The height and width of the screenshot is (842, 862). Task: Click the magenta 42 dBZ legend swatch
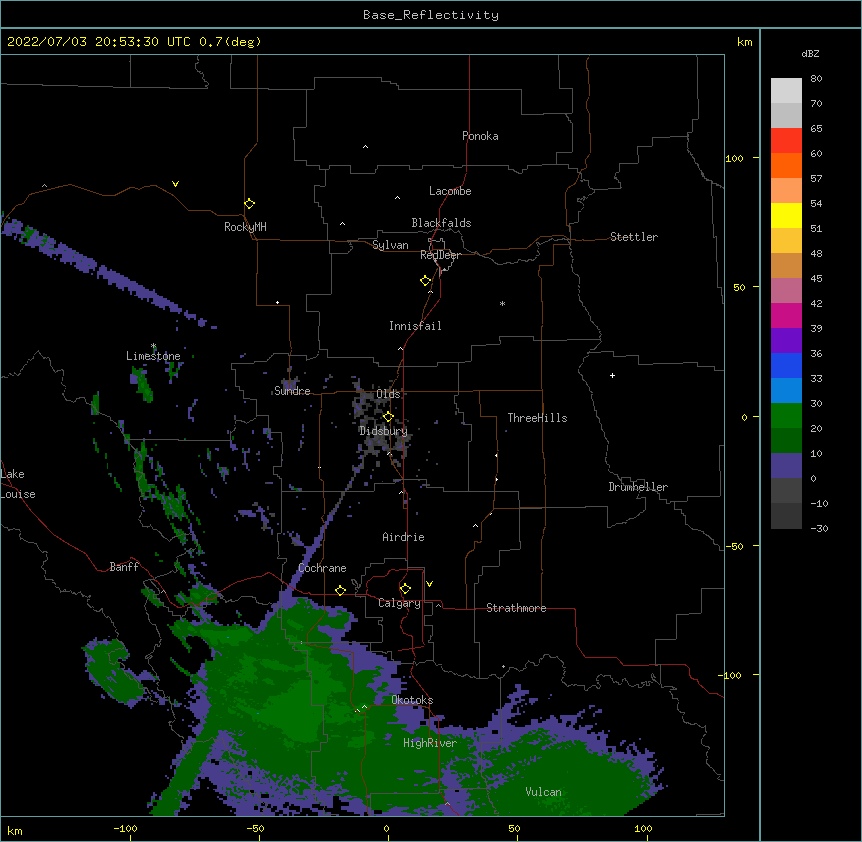point(786,315)
